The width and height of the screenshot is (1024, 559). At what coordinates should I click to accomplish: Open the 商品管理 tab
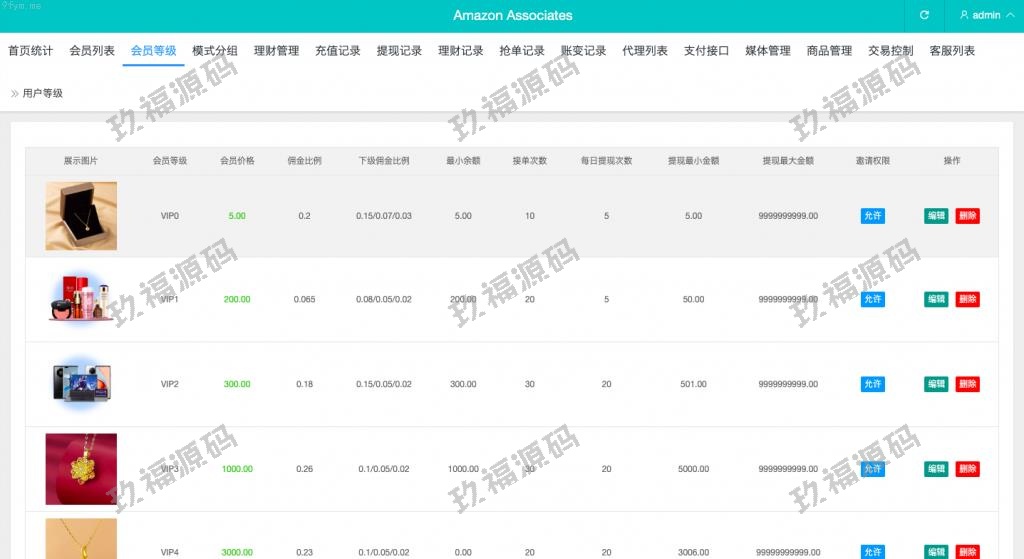[829, 51]
